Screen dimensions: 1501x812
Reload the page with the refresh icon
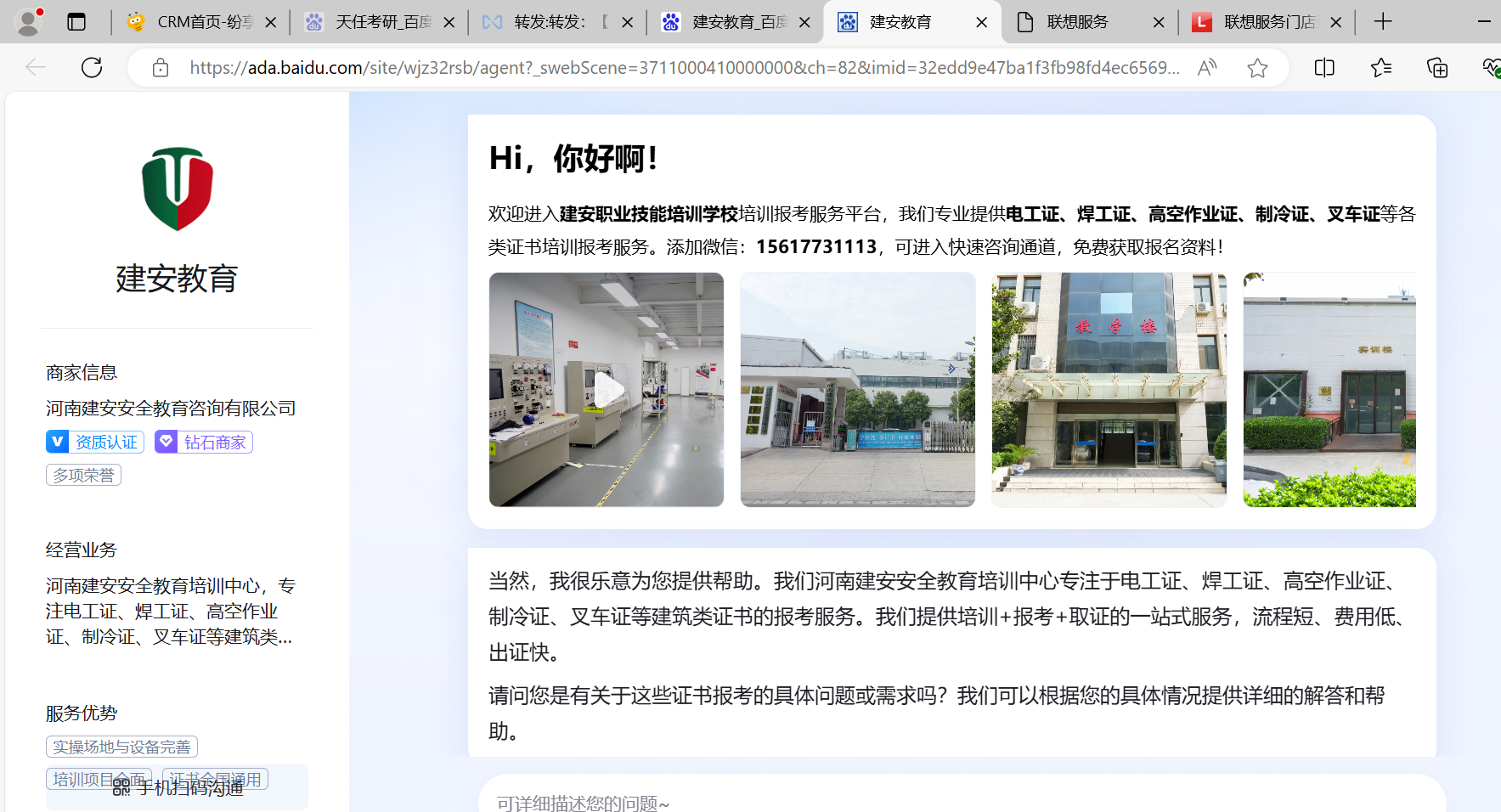coord(92,67)
